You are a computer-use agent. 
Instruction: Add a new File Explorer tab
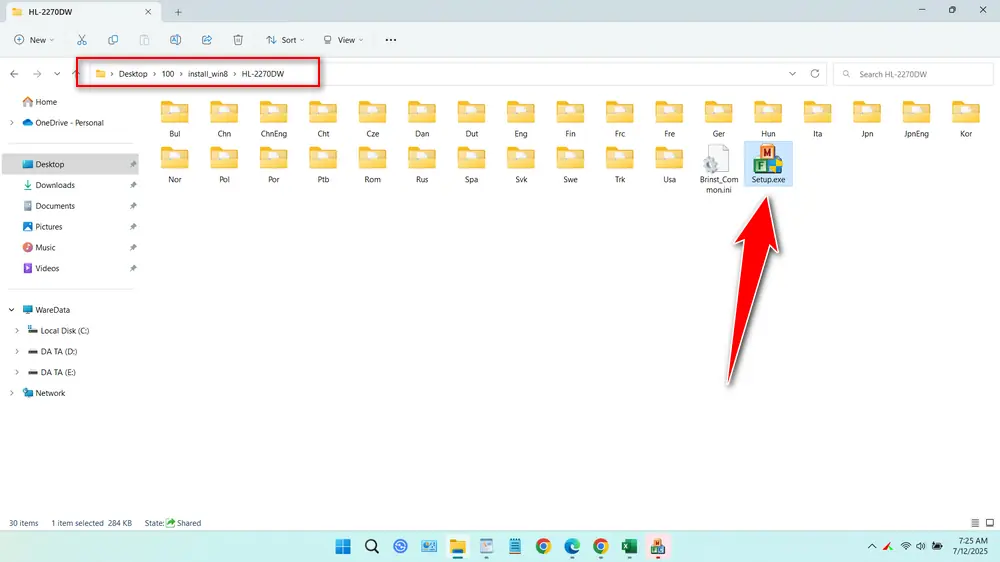click(178, 12)
